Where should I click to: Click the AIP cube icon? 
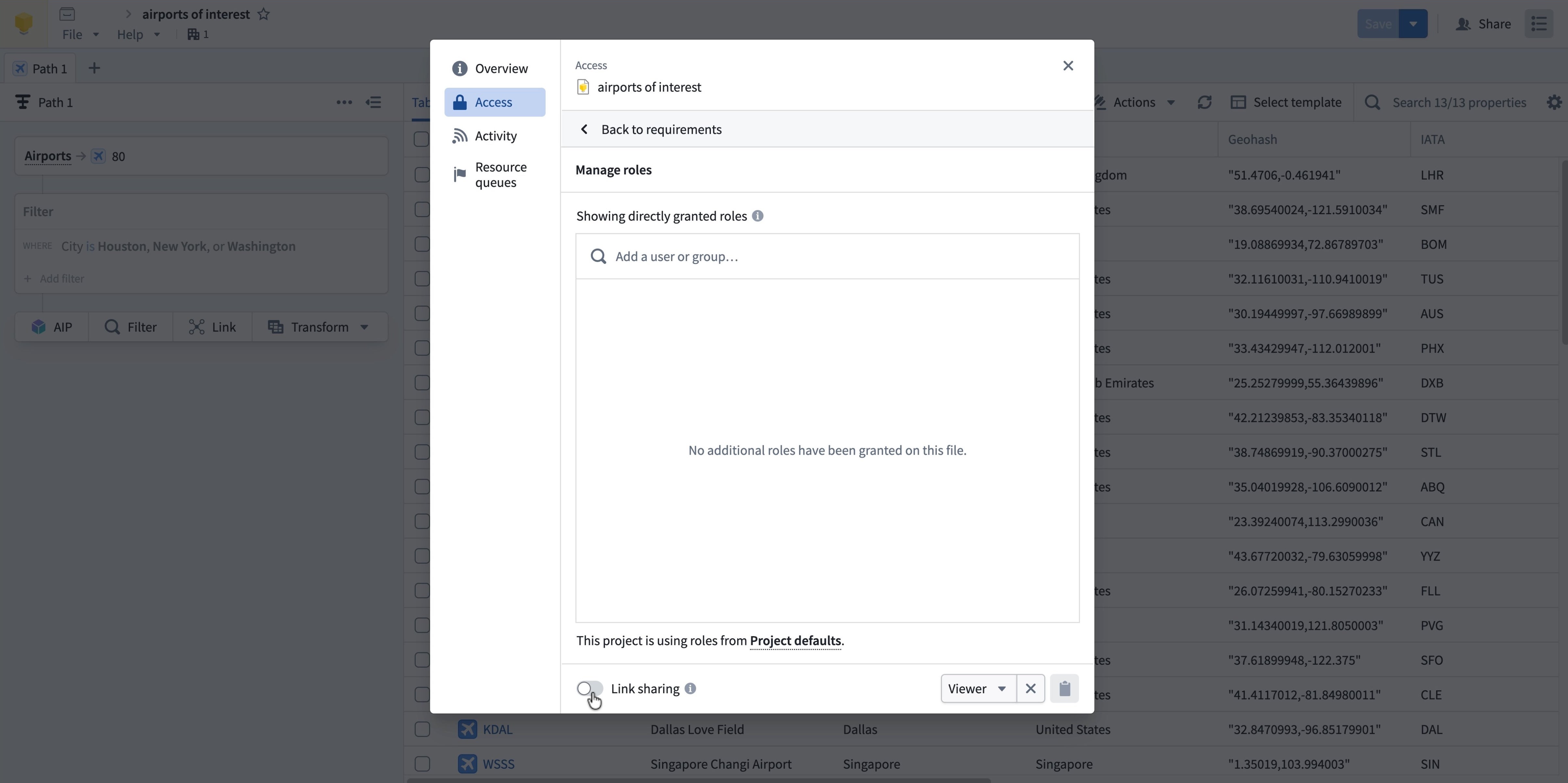click(x=40, y=326)
